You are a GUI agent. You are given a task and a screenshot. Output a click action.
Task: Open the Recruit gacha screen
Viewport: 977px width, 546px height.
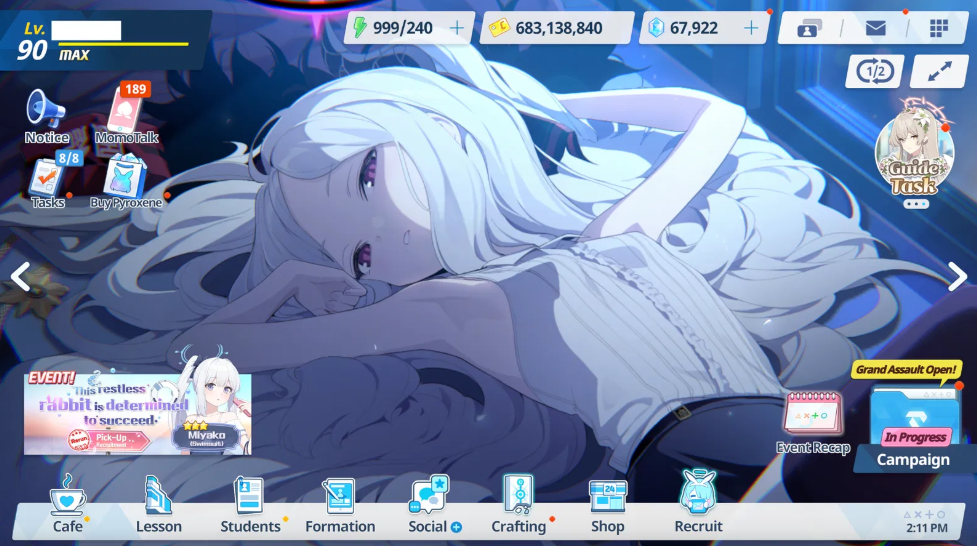(x=698, y=504)
